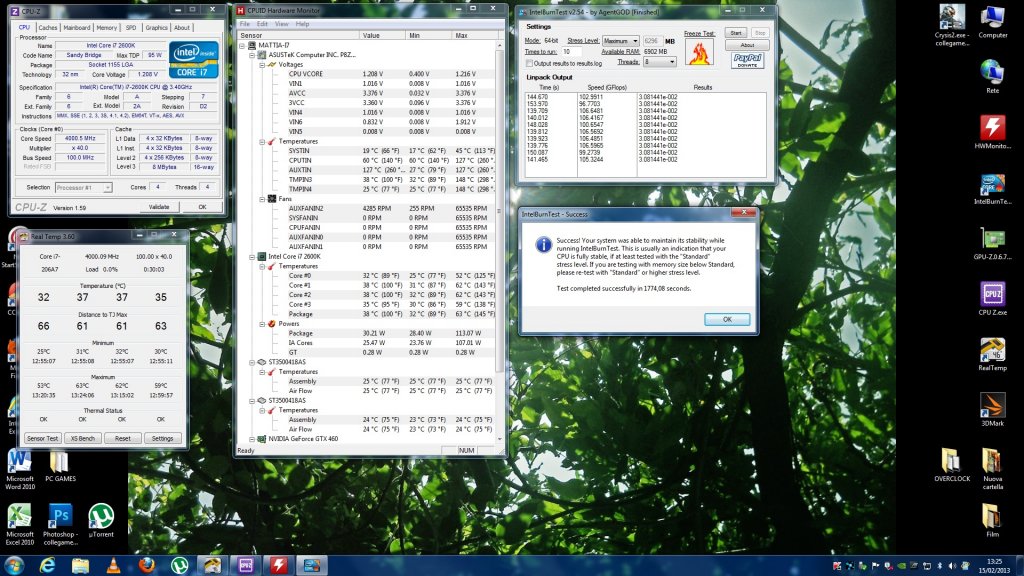The height and width of the screenshot is (576, 1024).
Task: Open the GPU-Z desktop shortcut
Action: coord(992,244)
